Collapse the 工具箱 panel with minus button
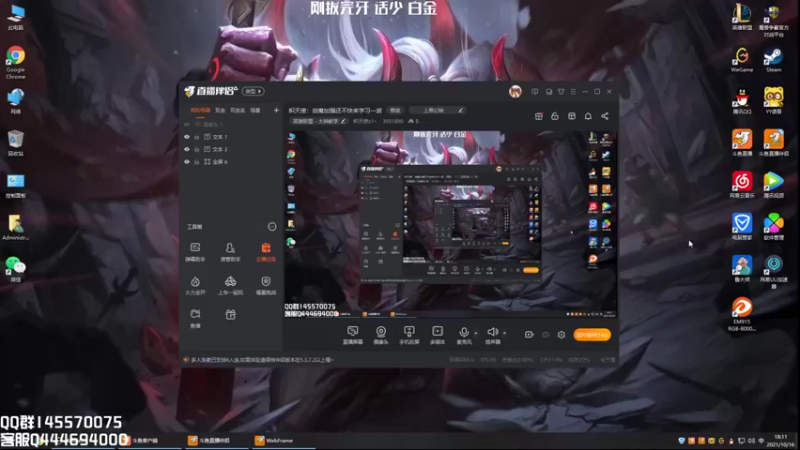Viewport: 800px width, 450px height. [272, 227]
